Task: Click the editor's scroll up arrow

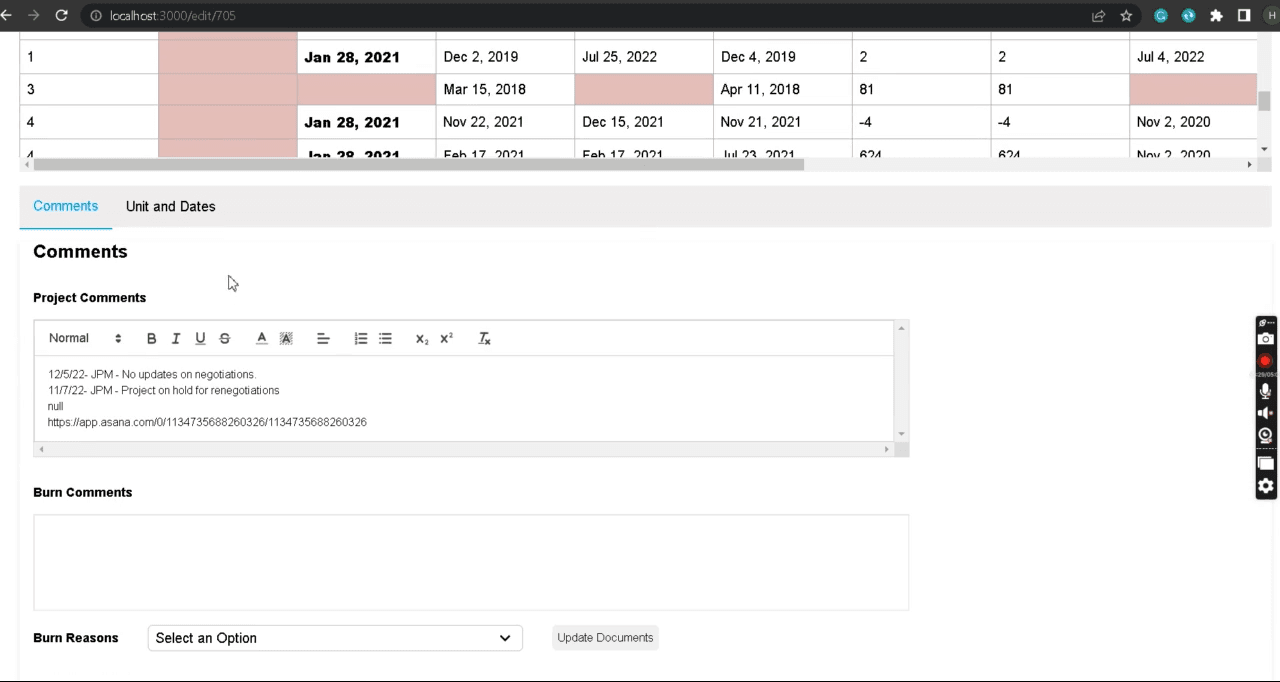Action: [901, 328]
